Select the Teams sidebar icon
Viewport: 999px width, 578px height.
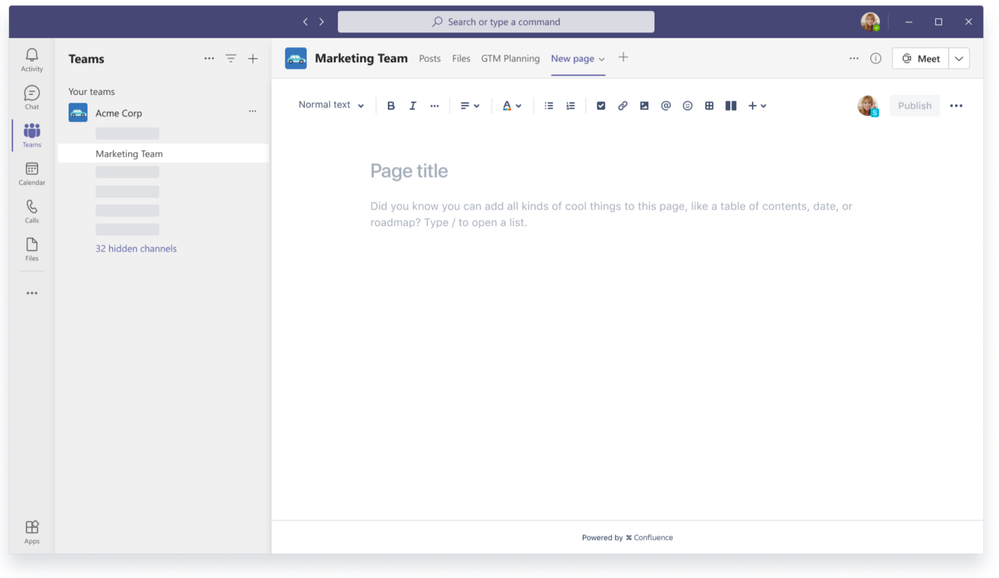[32, 135]
